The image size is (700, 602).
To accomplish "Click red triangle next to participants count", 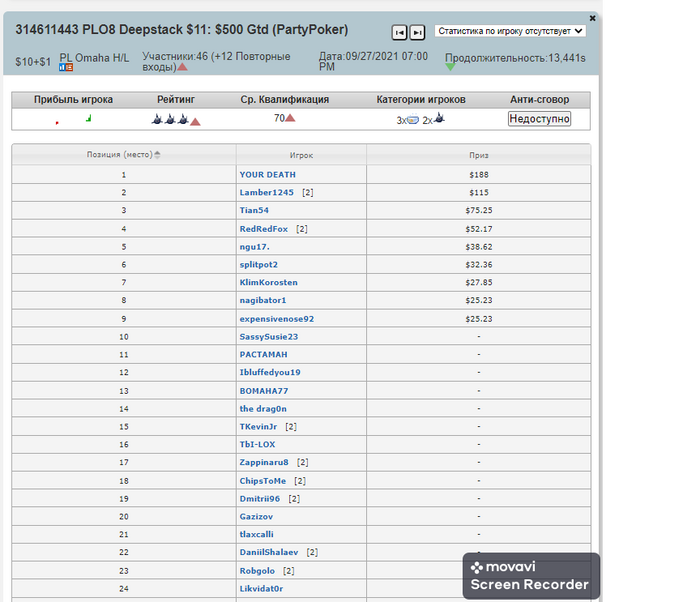I will (x=182, y=67).
